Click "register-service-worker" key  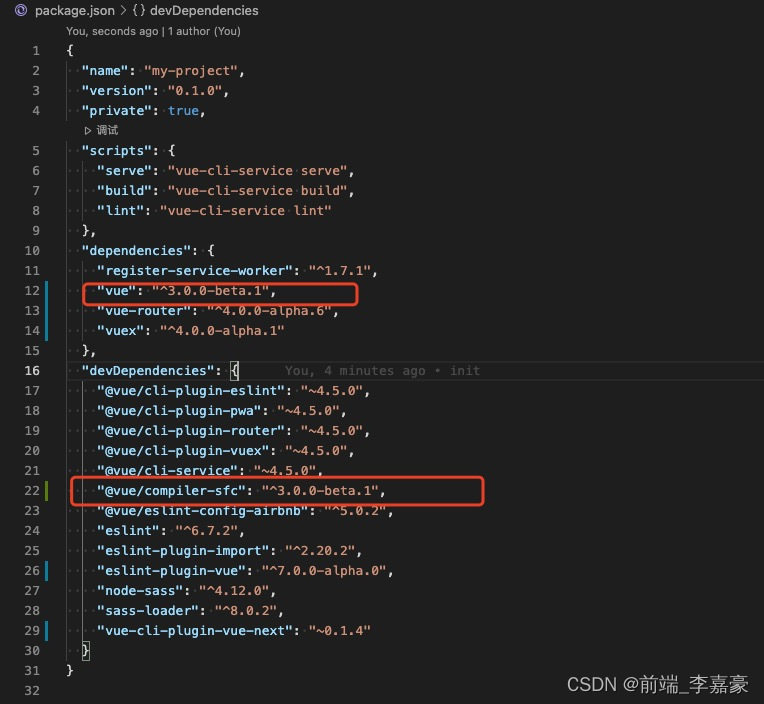click(195, 271)
